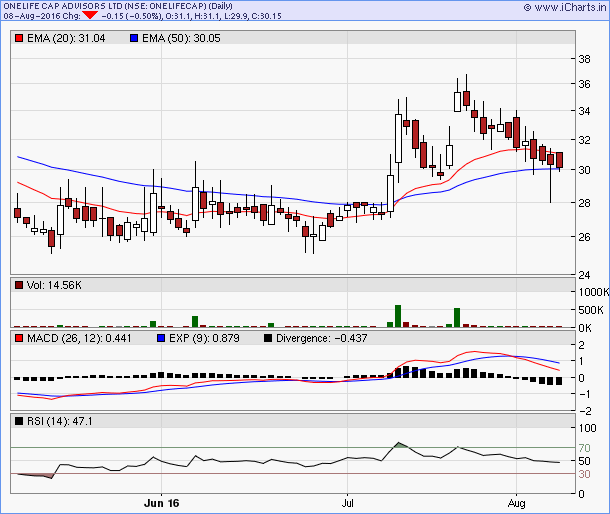Screen dimensions: 610x514
Task: Click the black Divergence legend swatch
Action: pos(268,338)
